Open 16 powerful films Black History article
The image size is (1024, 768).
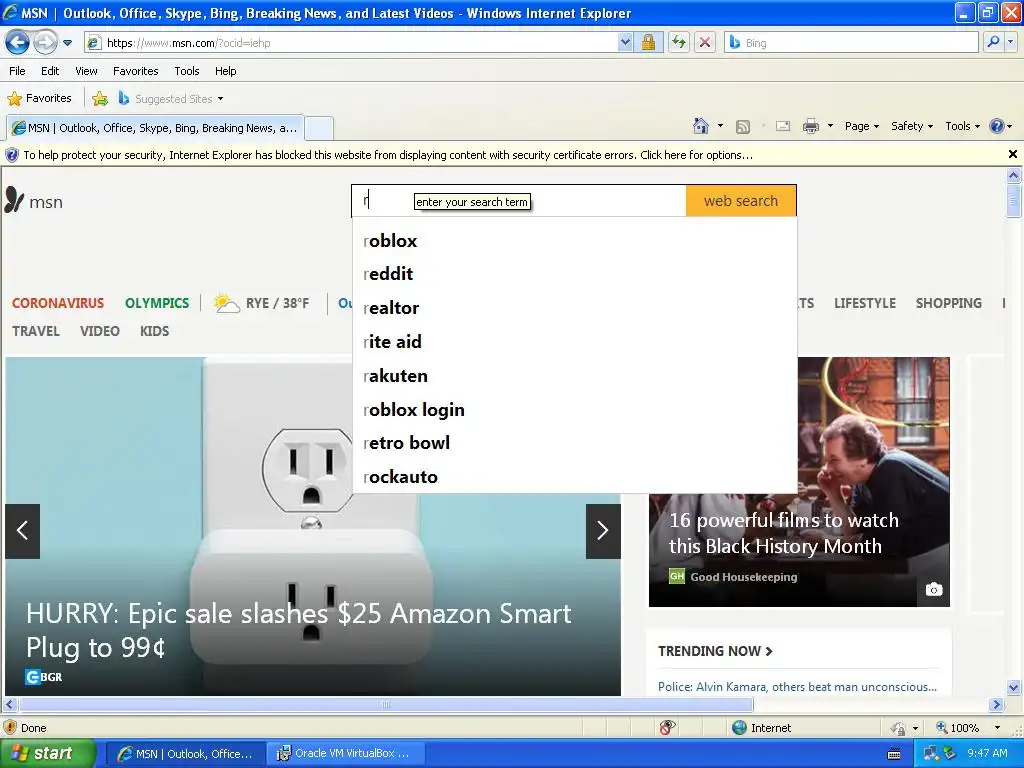[x=783, y=533]
